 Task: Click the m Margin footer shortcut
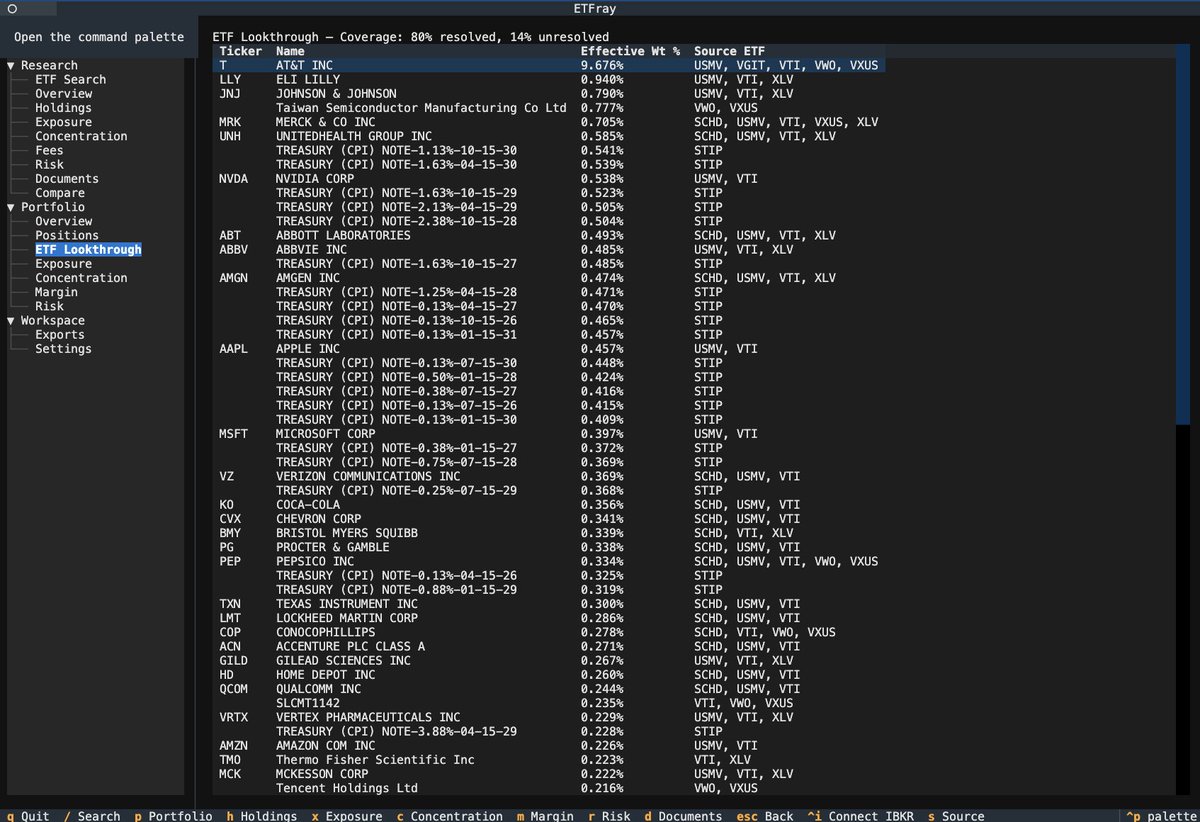pyautogui.click(x=545, y=816)
